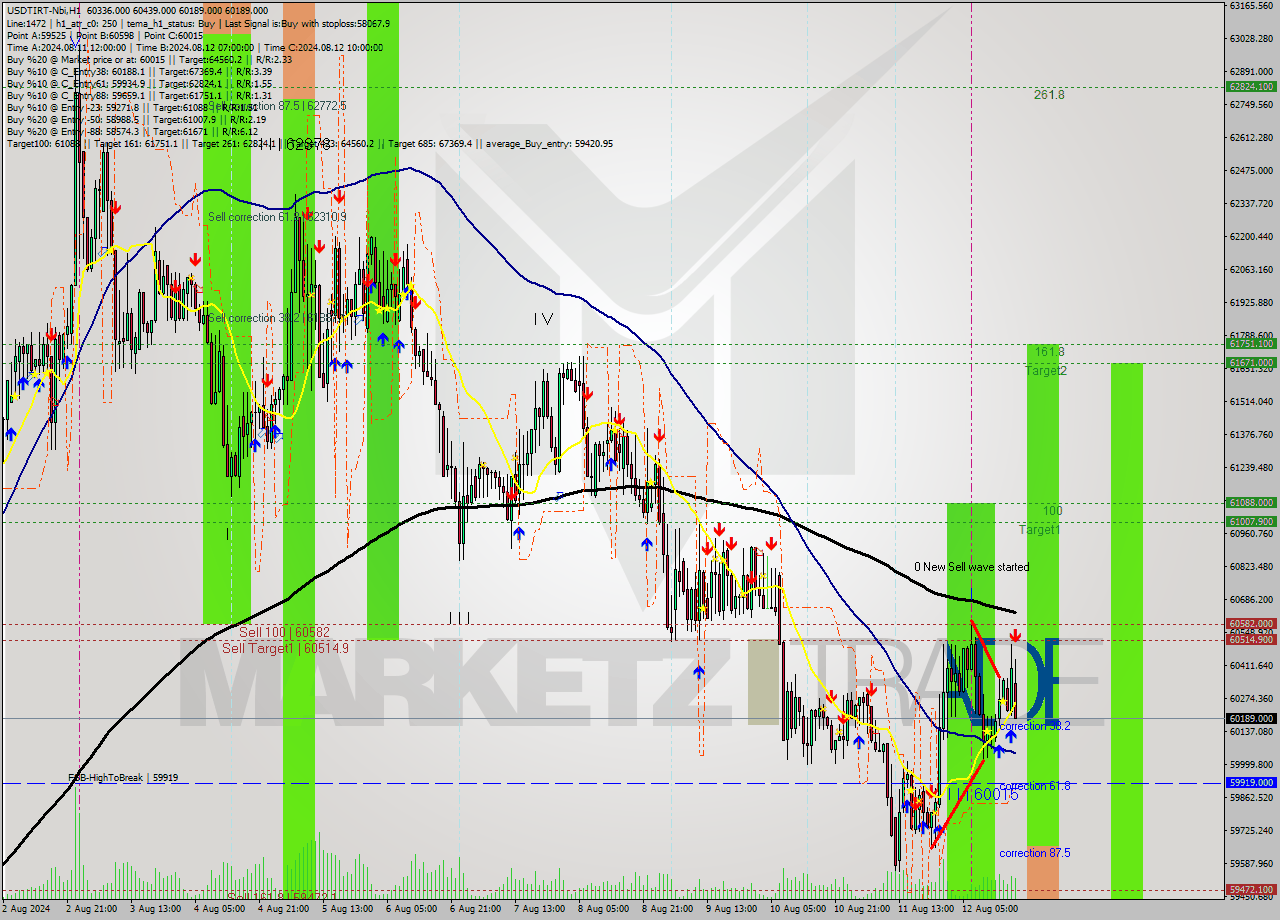1280x920 pixels.
Task: Click the 60582.000 red price tag
Action: [1250, 623]
